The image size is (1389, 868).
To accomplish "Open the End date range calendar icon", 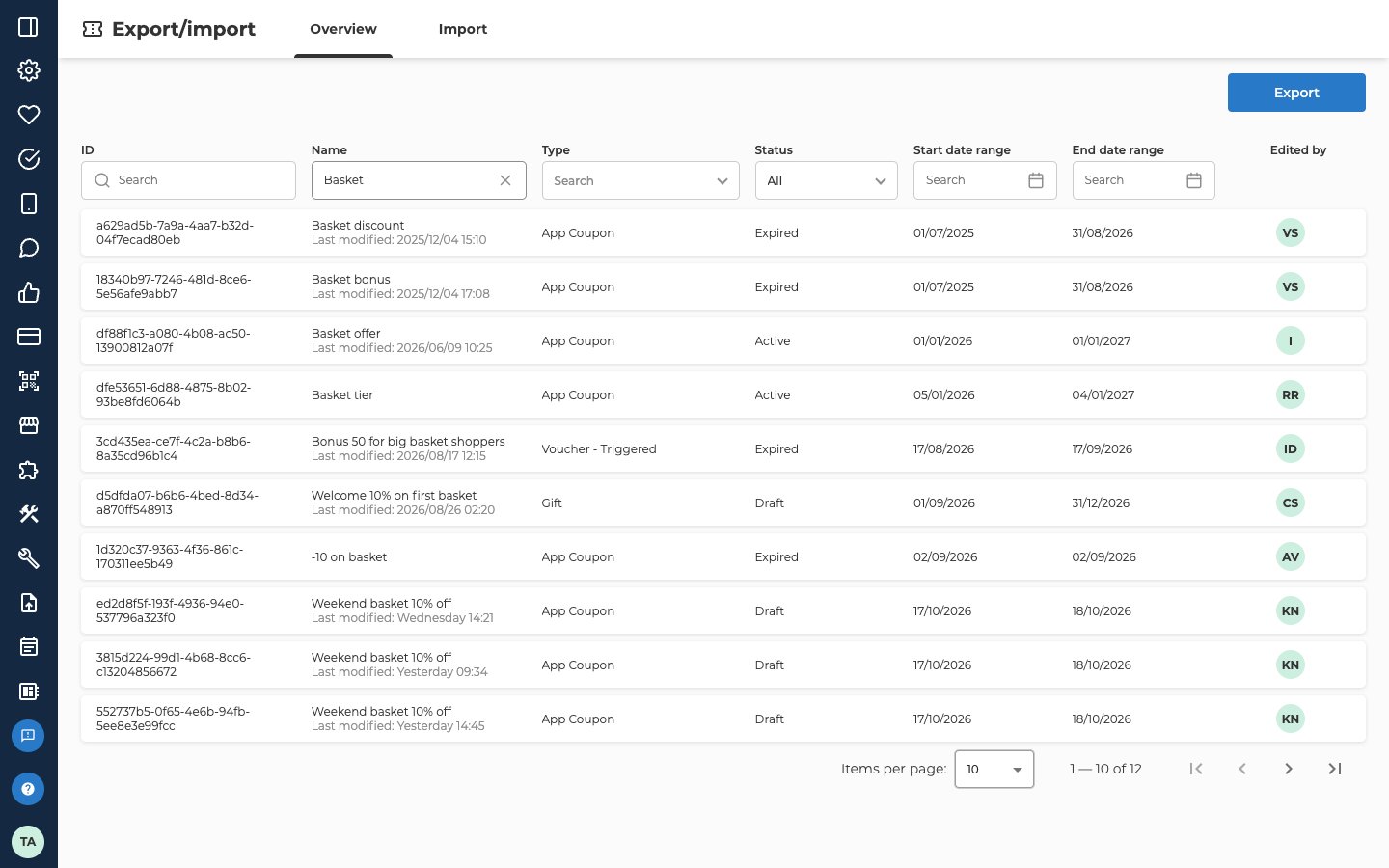I will (x=1194, y=180).
